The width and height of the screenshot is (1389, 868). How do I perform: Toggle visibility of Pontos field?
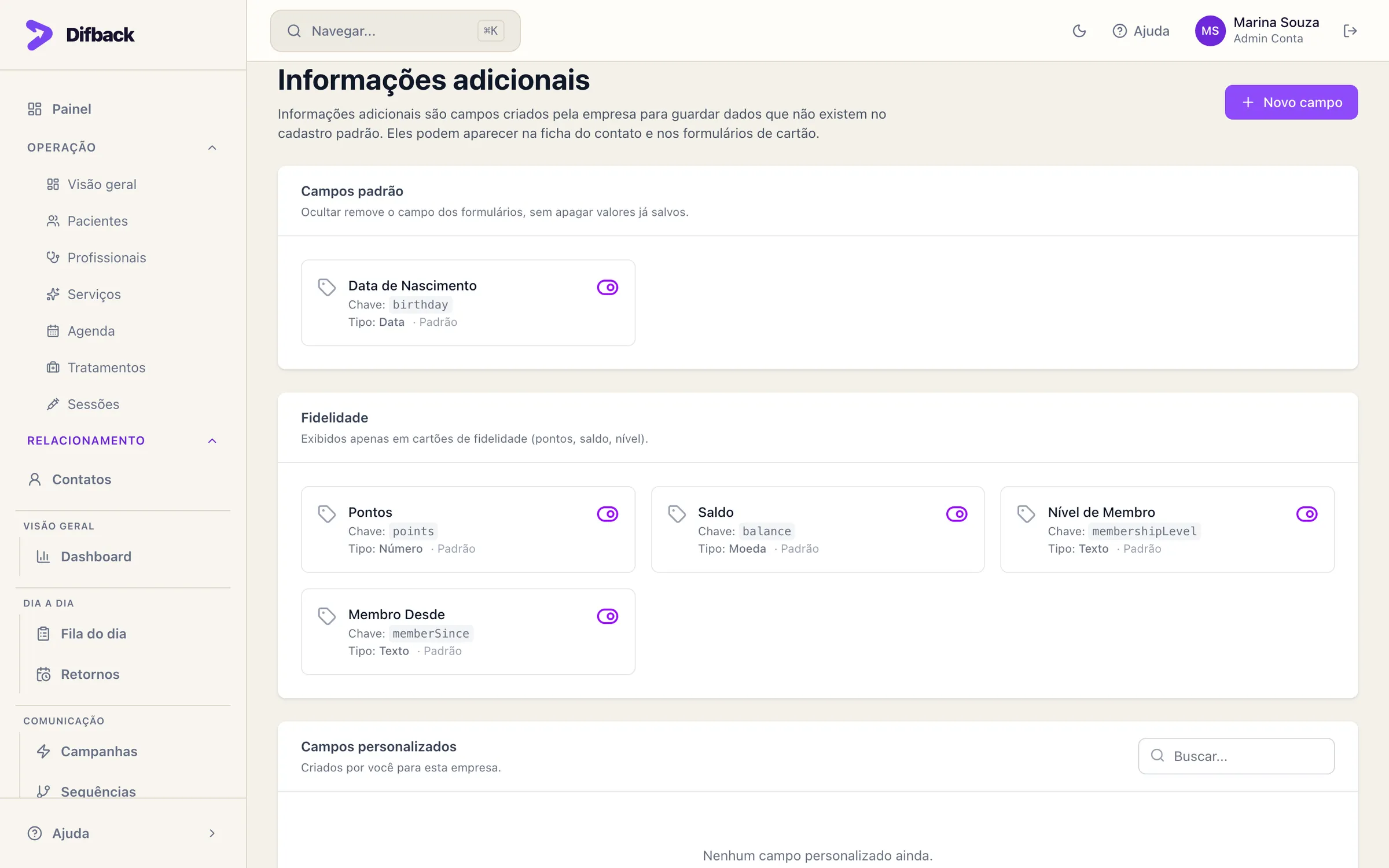tap(608, 514)
